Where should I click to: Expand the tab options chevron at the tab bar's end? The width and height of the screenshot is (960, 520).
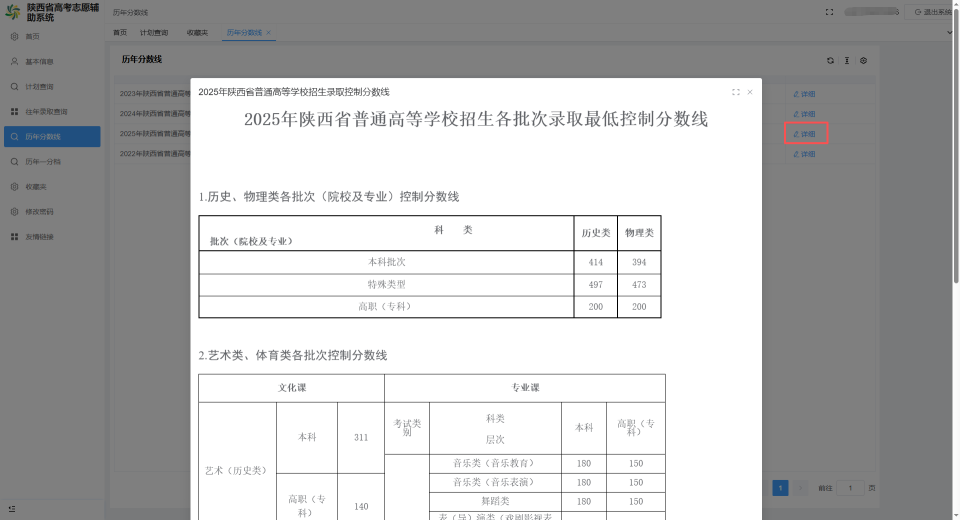pos(950,32)
